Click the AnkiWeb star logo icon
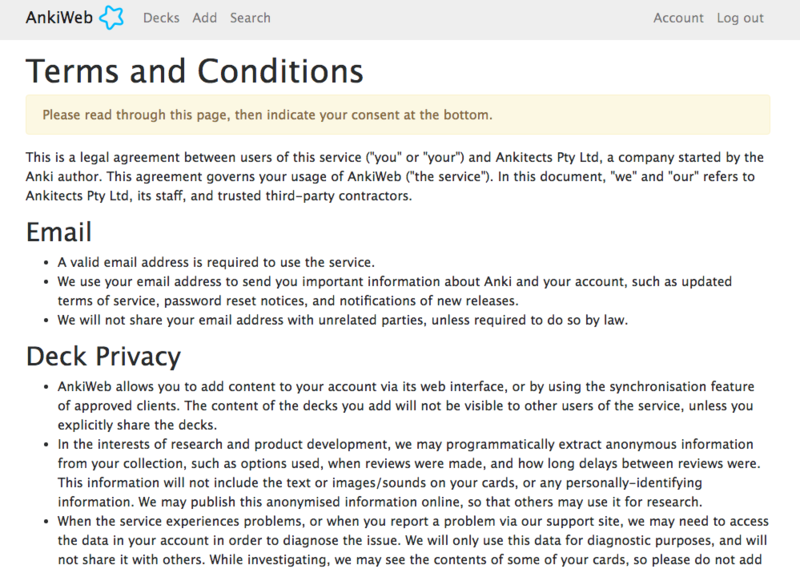Screen dimensions: 800x569 [111, 18]
